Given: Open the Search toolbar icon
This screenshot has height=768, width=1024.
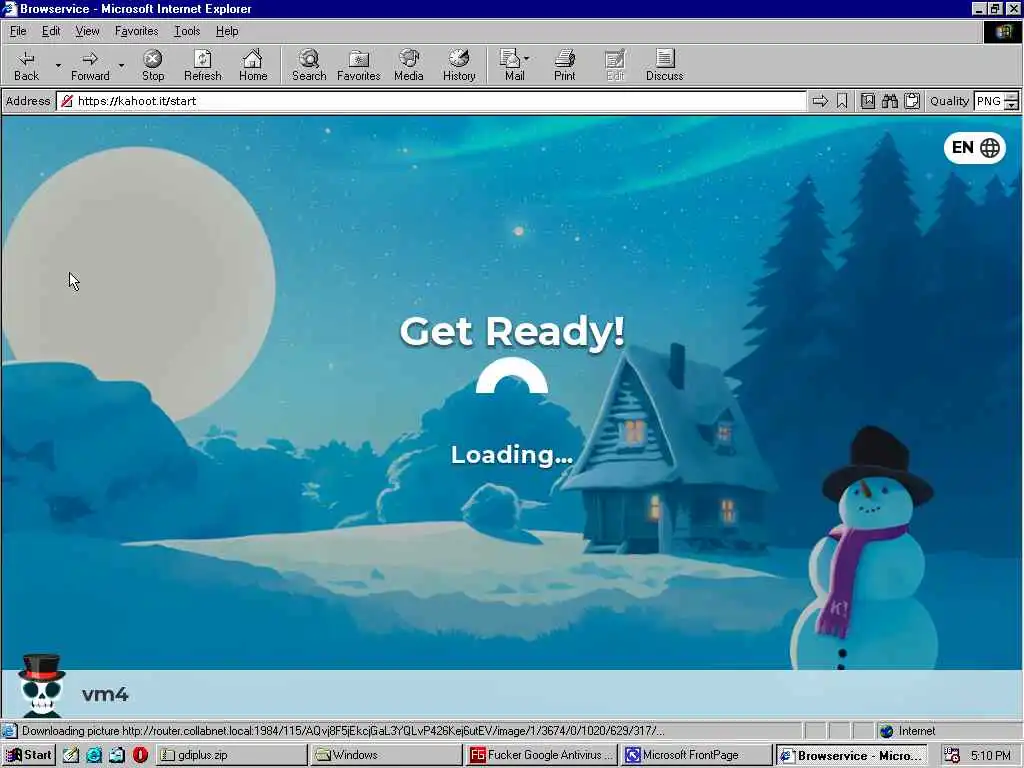Looking at the screenshot, I should pos(309,65).
